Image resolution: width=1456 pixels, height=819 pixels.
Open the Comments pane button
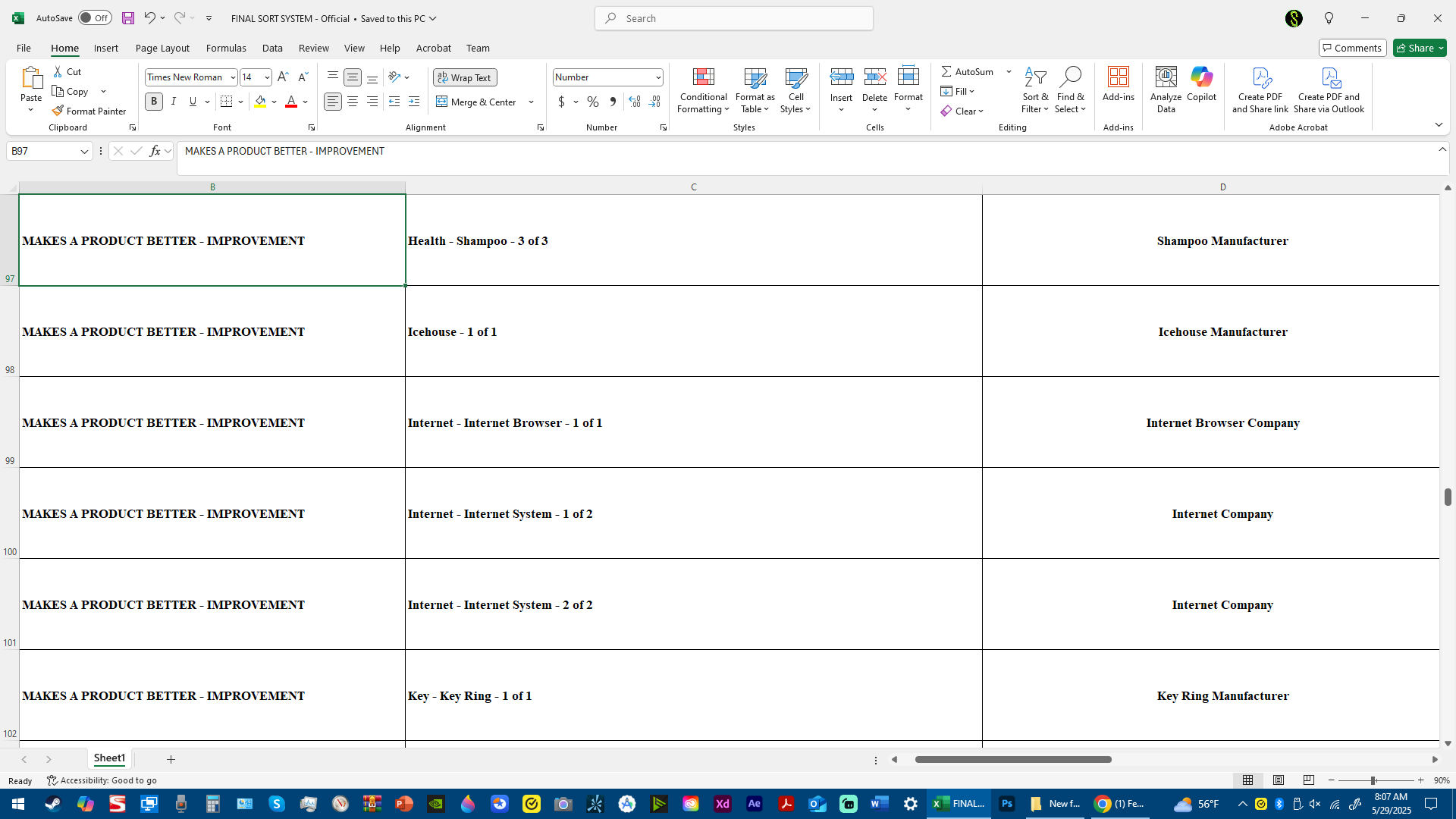(x=1351, y=48)
